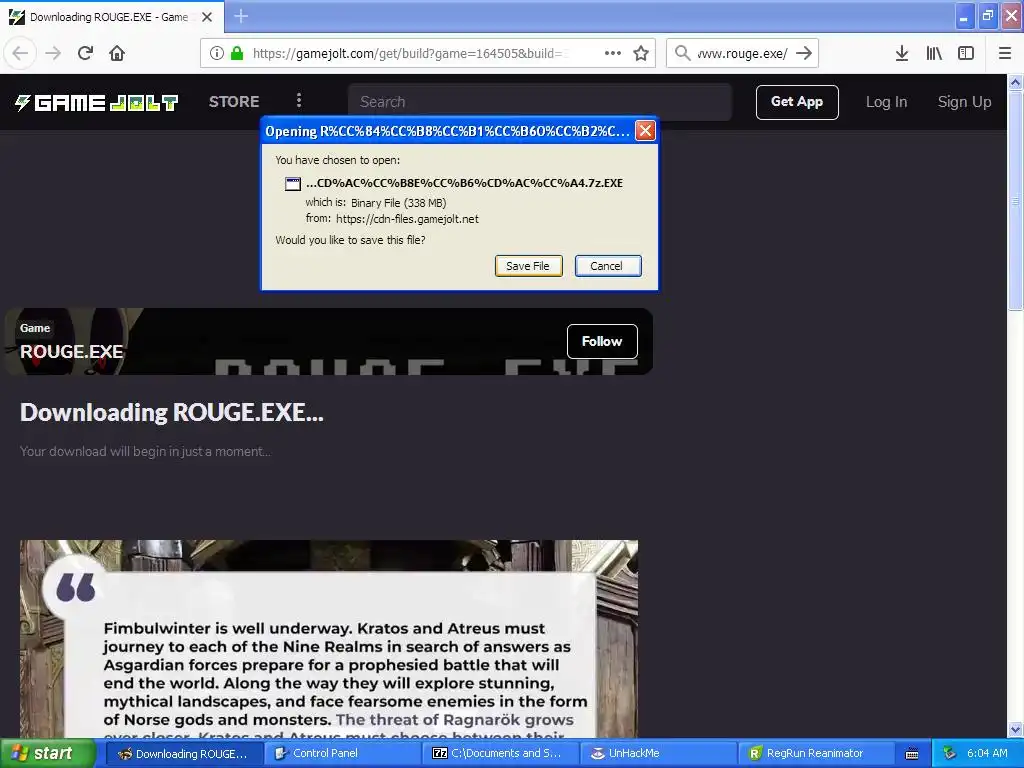This screenshot has height=768, width=1024.
Task: Click the Downloading ROUGE.EXE... heading
Action: coord(172,412)
